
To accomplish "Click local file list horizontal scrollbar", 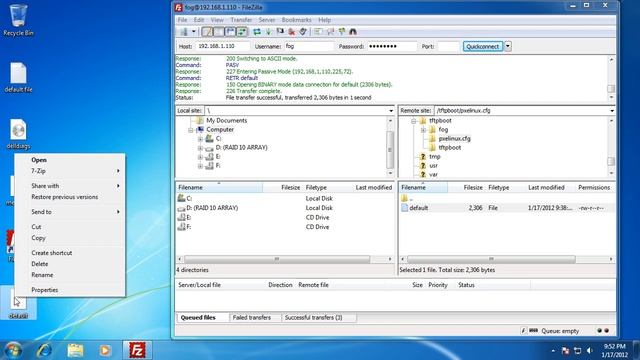I will (x=277, y=259).
